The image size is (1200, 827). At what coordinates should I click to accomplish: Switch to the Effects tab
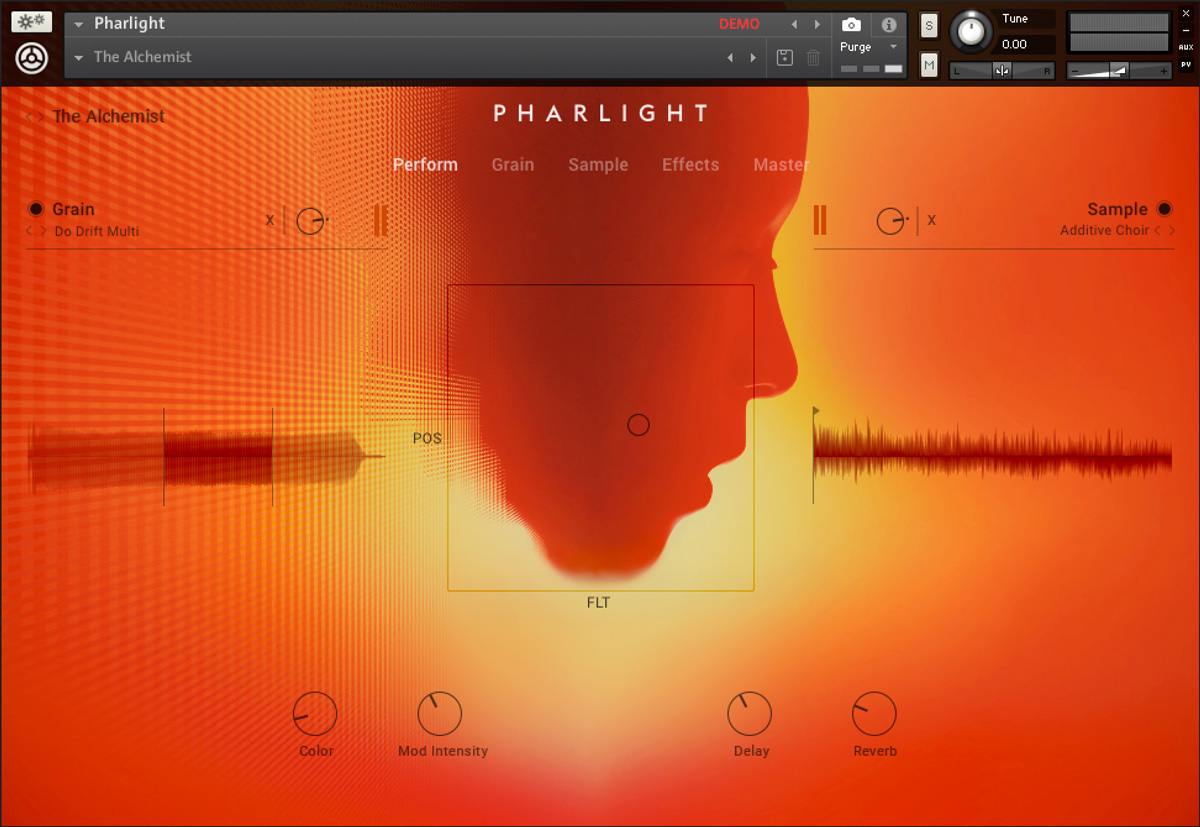pyautogui.click(x=690, y=165)
